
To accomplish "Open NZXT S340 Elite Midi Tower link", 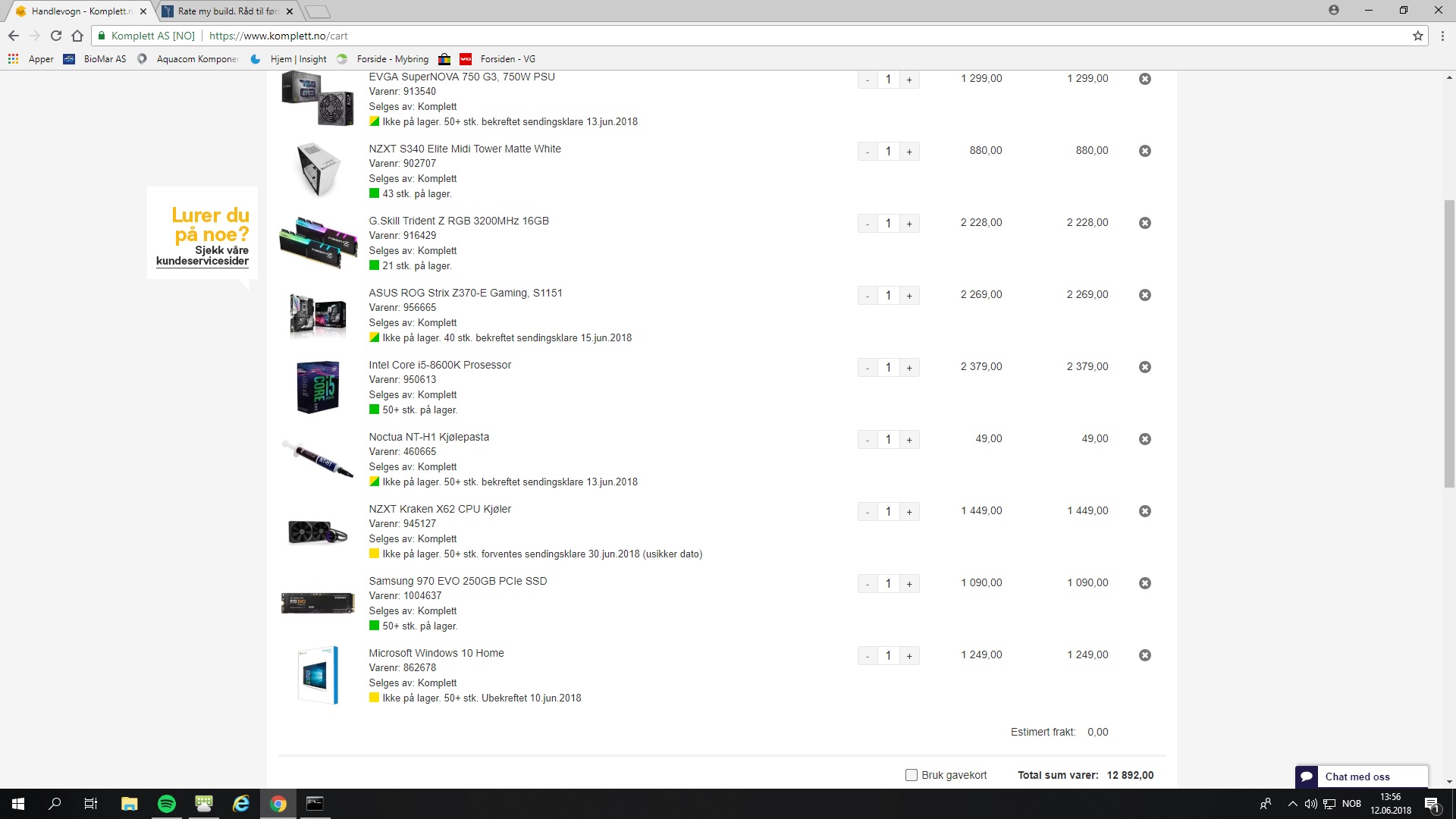I will click(465, 149).
